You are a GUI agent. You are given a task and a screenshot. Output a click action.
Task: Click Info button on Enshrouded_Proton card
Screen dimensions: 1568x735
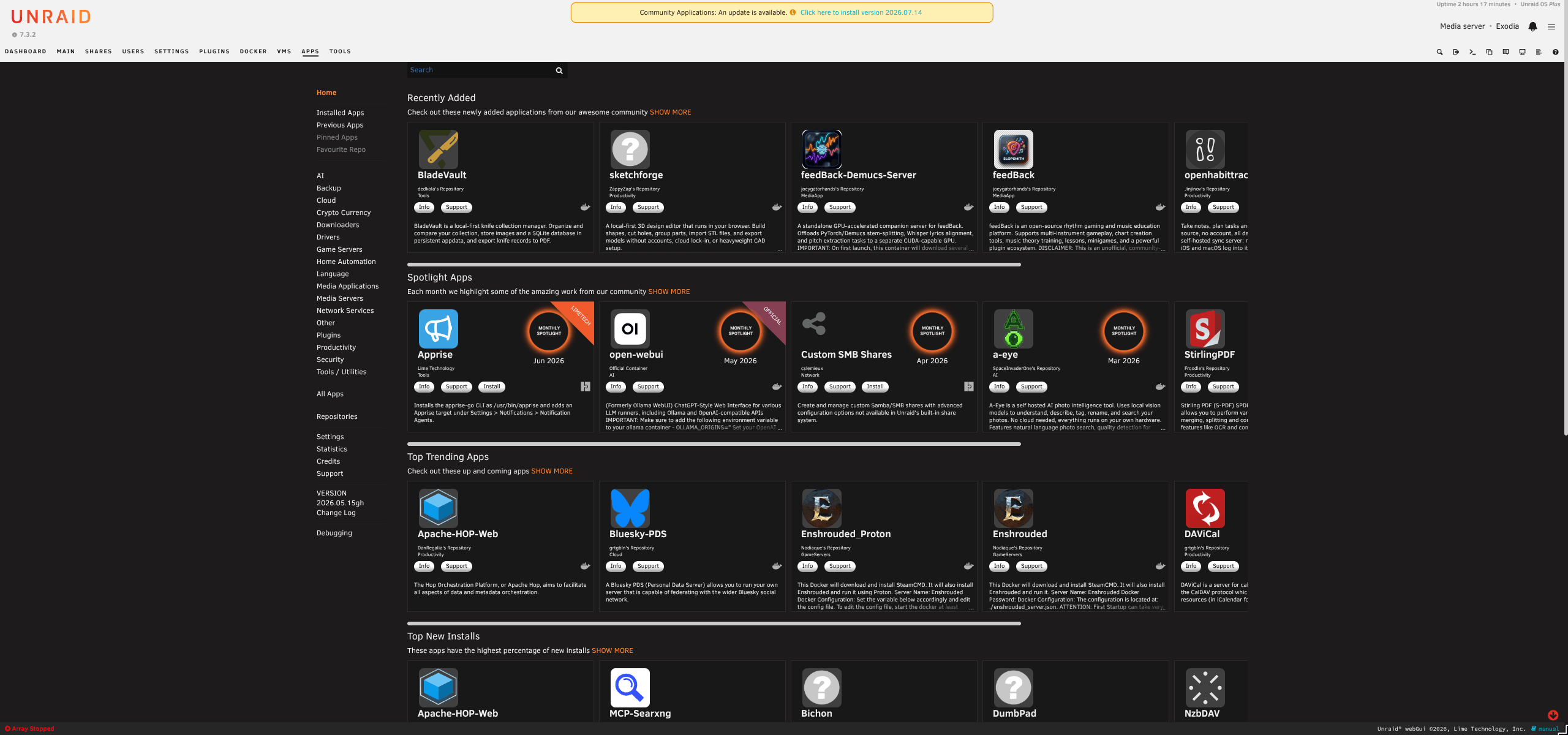point(807,567)
